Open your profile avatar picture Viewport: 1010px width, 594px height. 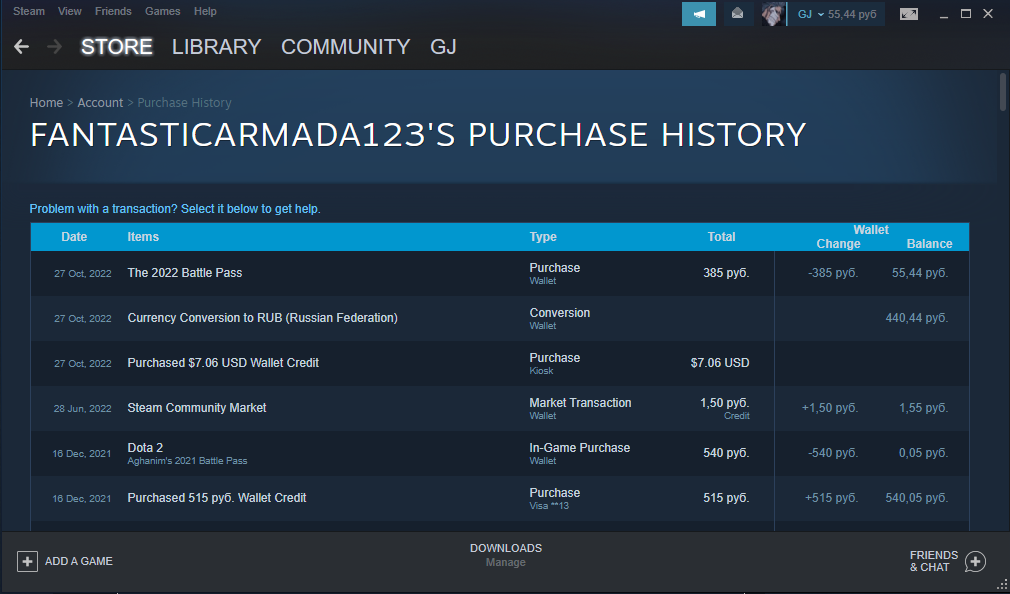[x=772, y=14]
